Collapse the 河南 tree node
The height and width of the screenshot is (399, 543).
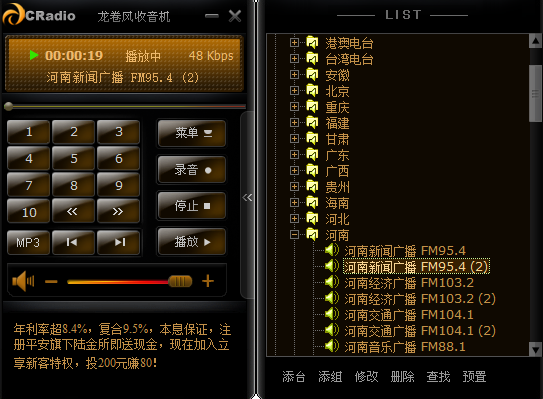(x=294, y=234)
